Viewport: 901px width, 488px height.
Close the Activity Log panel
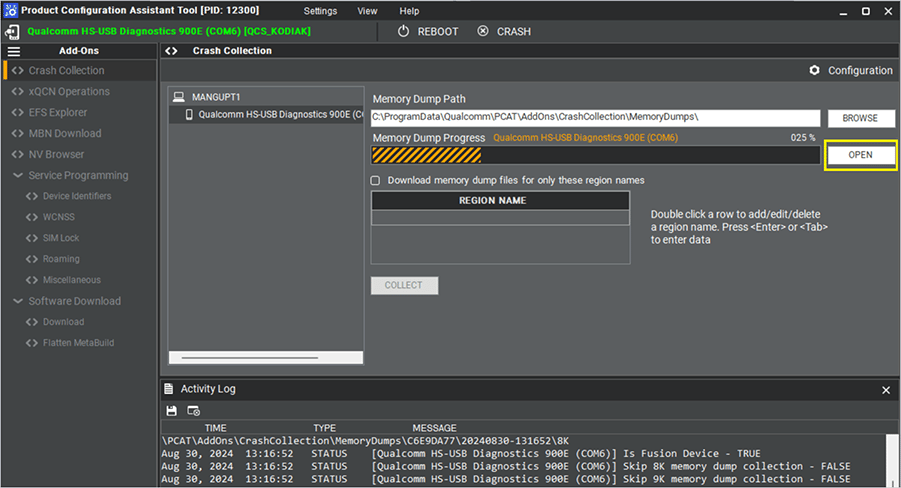point(885,390)
